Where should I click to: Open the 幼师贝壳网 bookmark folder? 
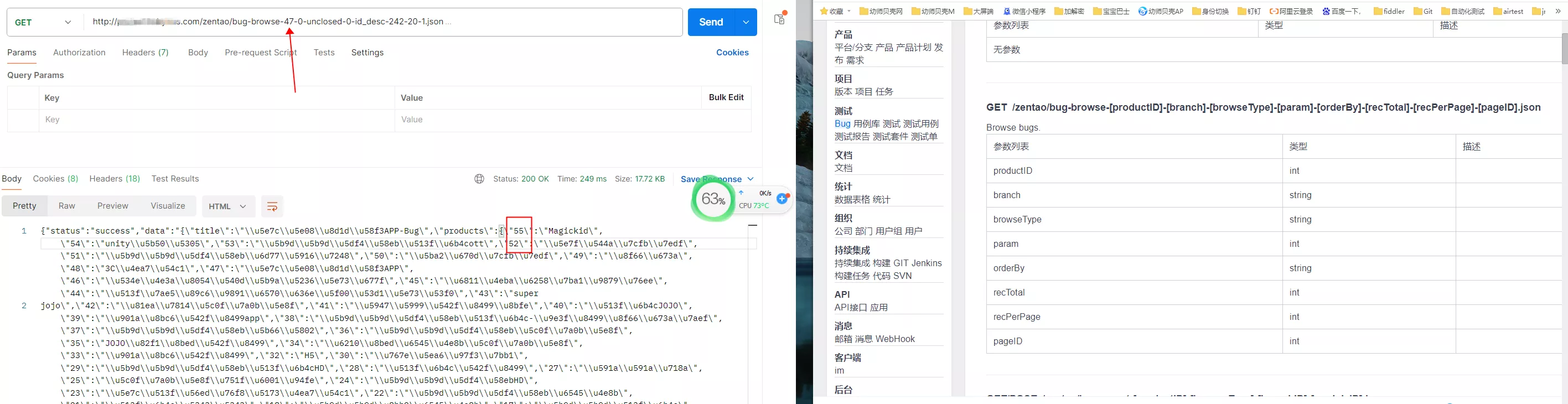[881, 11]
